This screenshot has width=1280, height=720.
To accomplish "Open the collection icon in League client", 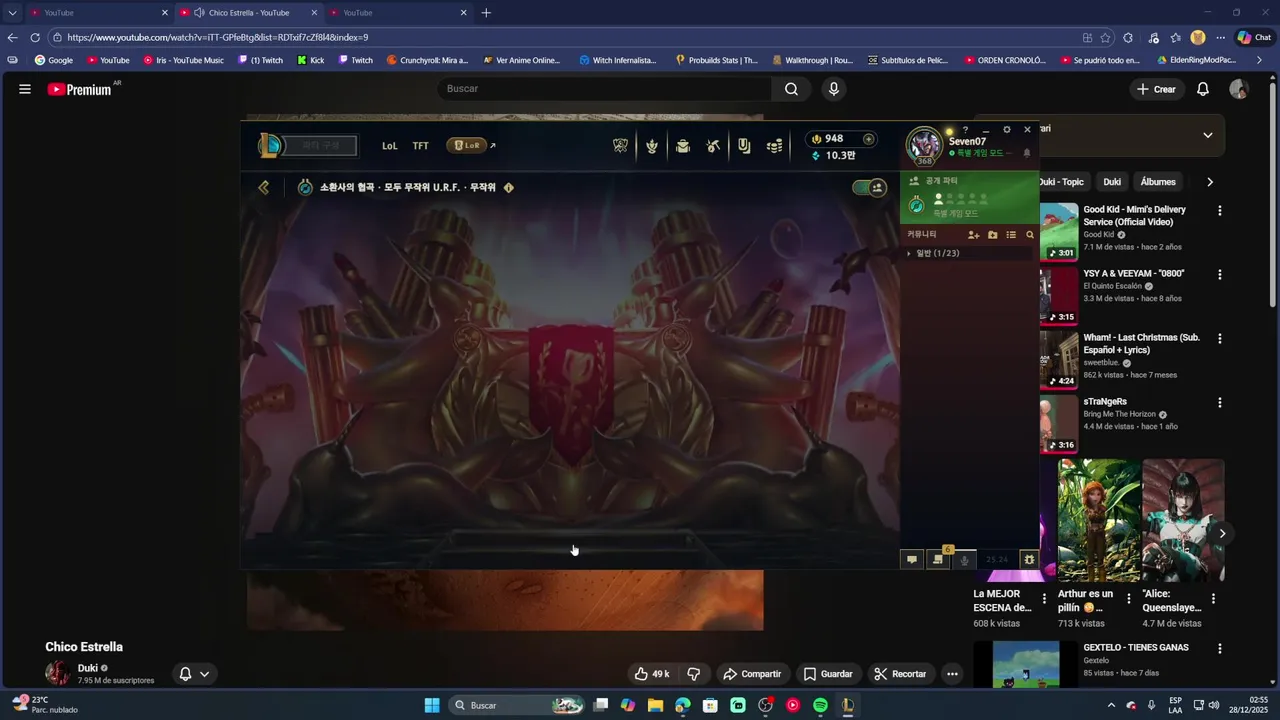I will click(683, 146).
